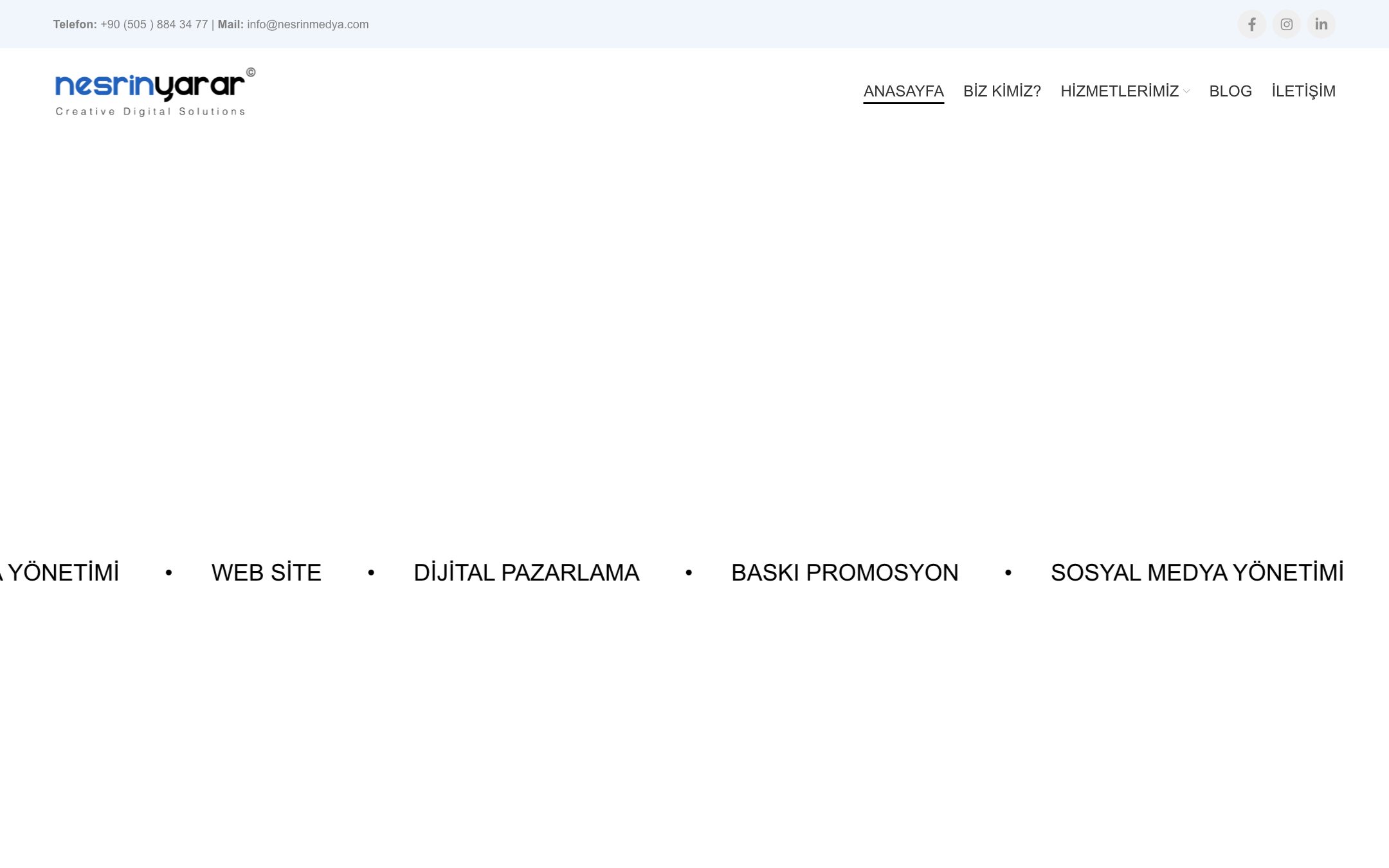This screenshot has height=868, width=1389.
Task: Open the LinkedIn social icon
Action: click(x=1321, y=24)
